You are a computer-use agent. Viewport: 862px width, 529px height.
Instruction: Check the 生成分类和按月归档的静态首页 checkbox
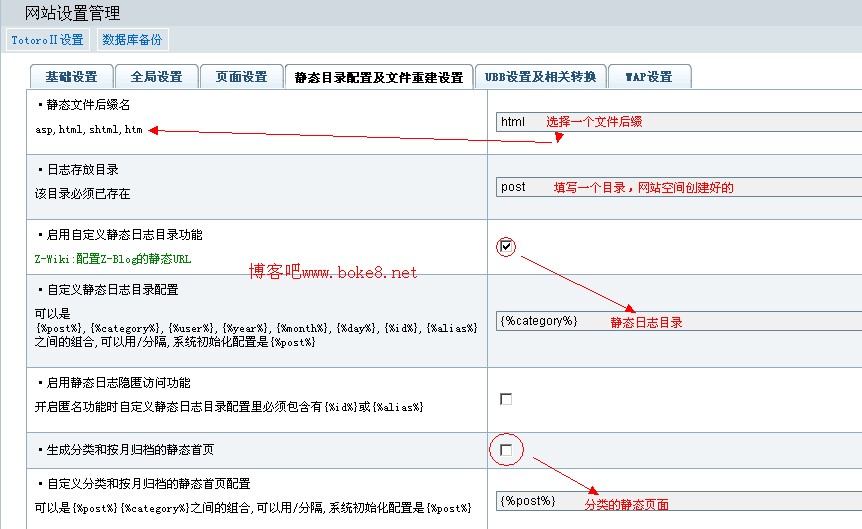click(x=506, y=450)
